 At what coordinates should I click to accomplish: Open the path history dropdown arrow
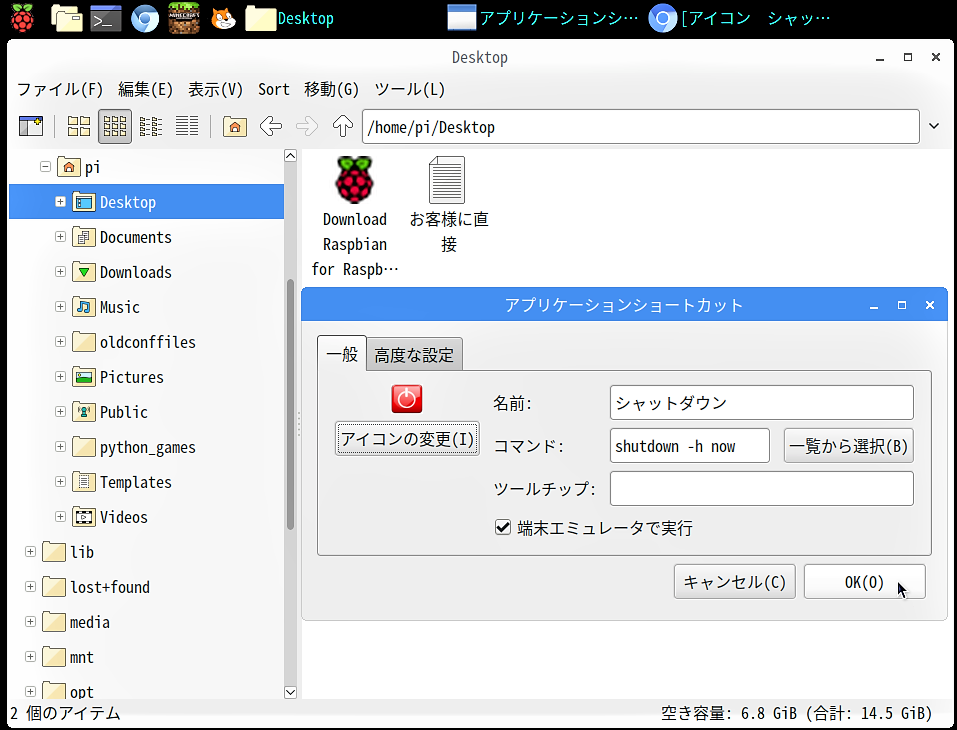click(x=934, y=126)
